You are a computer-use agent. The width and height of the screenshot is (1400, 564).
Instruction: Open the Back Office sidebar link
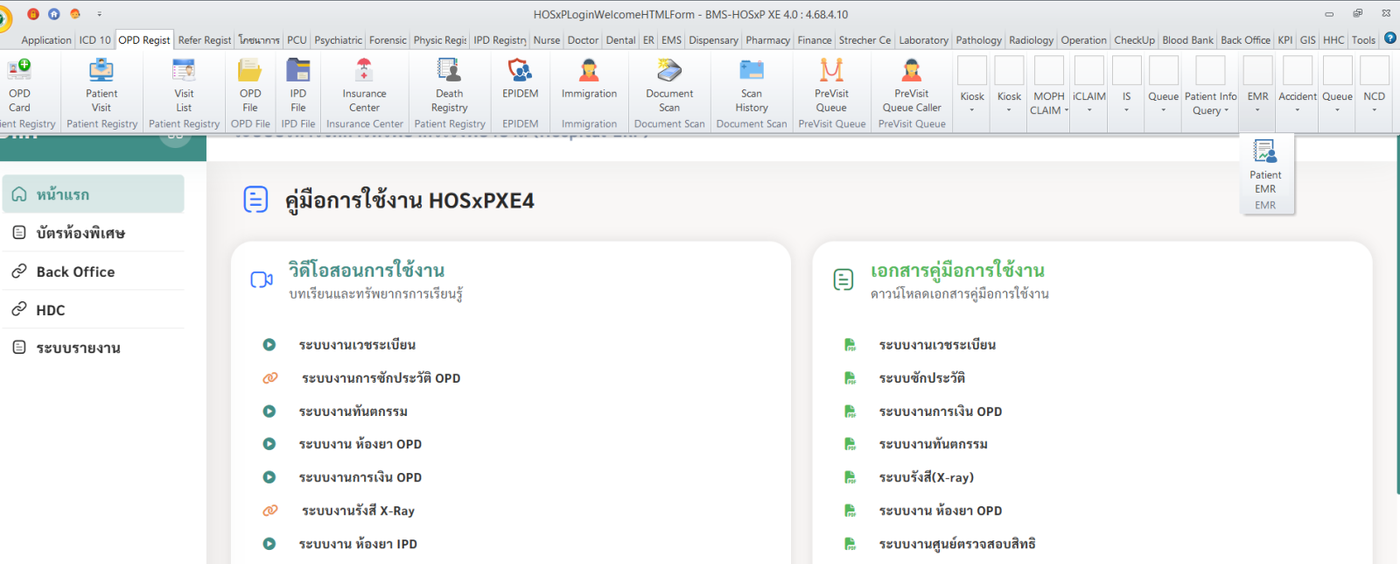[93, 271]
